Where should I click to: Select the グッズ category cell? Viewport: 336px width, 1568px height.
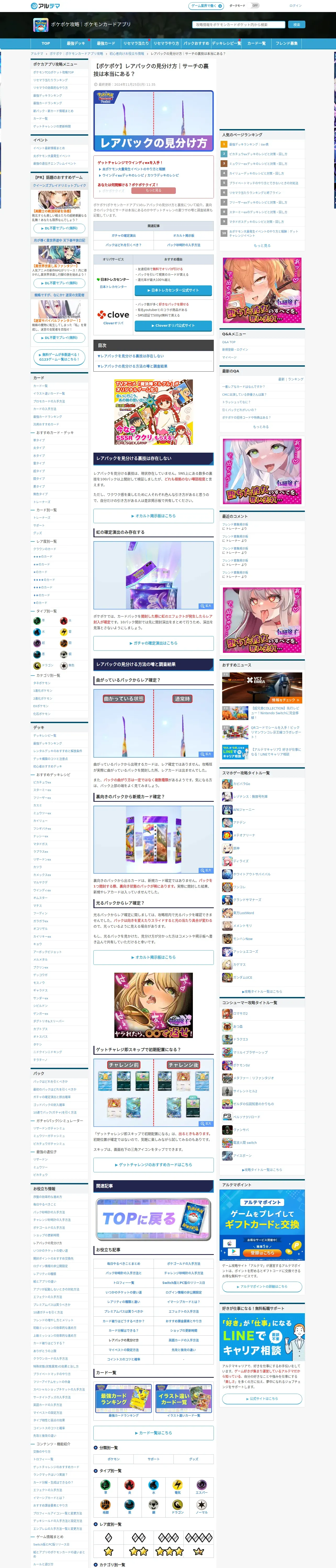click(x=194, y=1459)
